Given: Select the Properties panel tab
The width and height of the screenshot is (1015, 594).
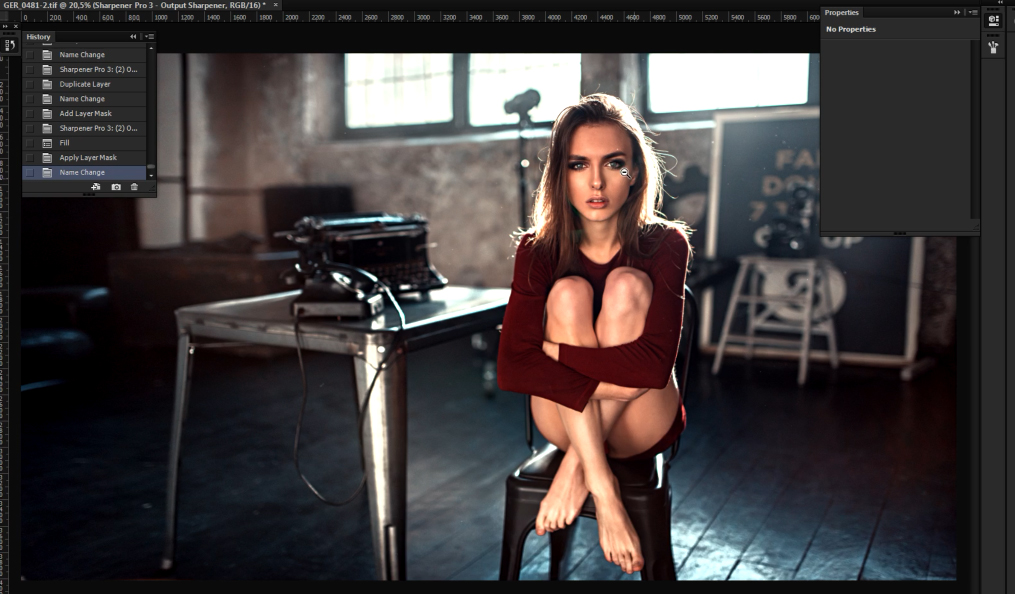Looking at the screenshot, I should [841, 12].
